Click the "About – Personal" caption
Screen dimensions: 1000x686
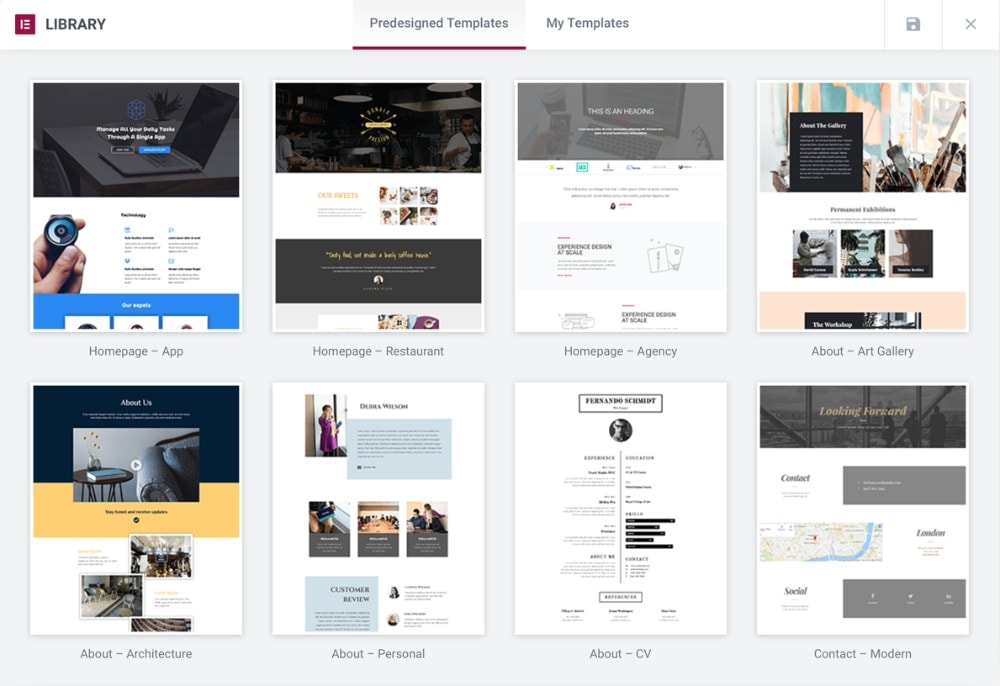click(378, 654)
